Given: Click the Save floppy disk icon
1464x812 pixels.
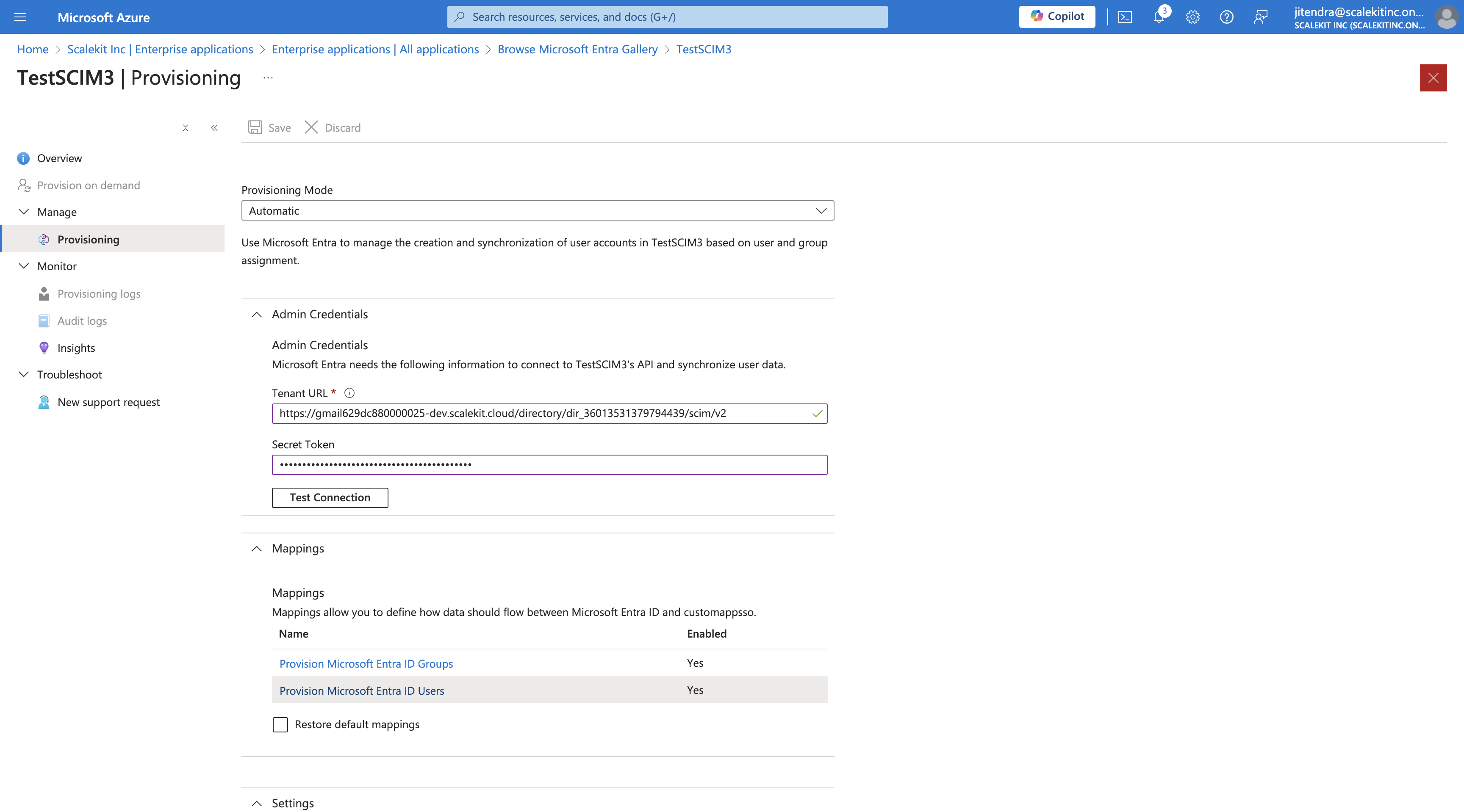Looking at the screenshot, I should coord(255,127).
